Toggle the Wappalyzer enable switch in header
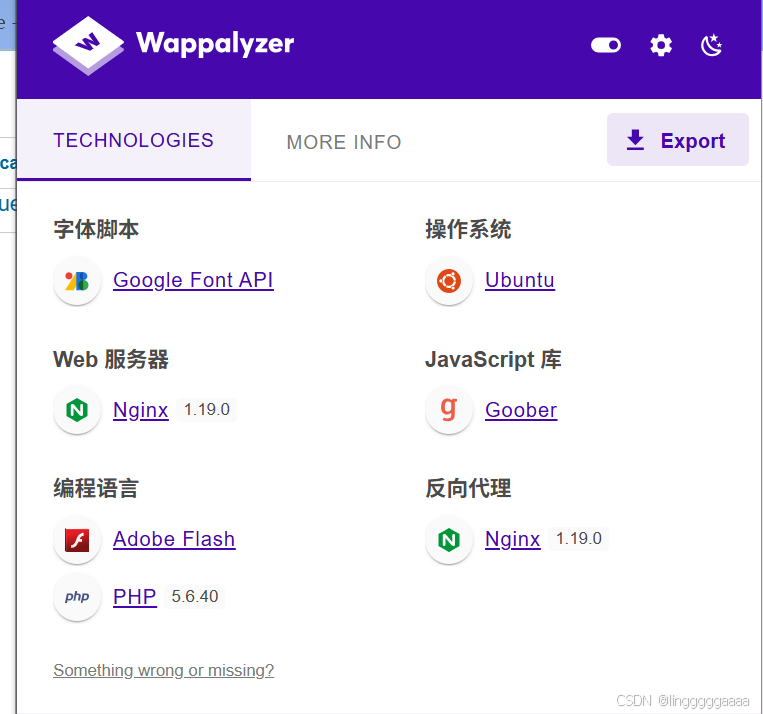The height and width of the screenshot is (714, 763). (x=606, y=45)
